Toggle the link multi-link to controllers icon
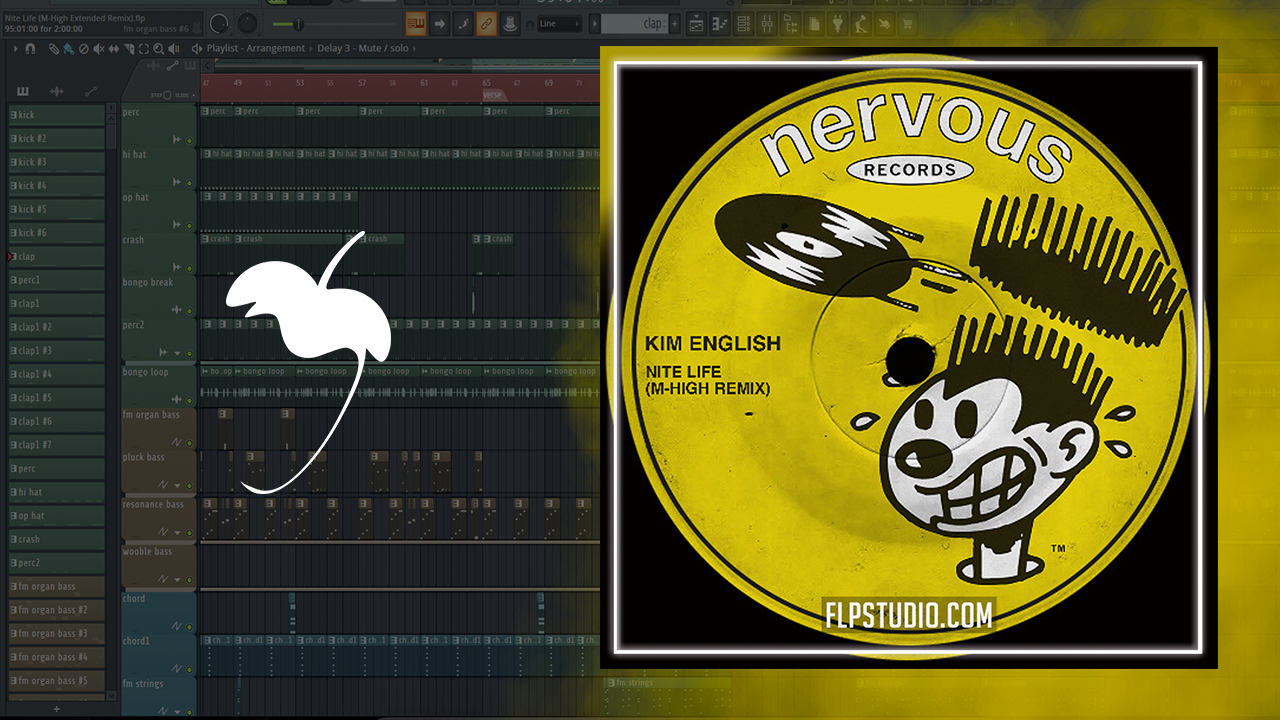 (x=486, y=23)
